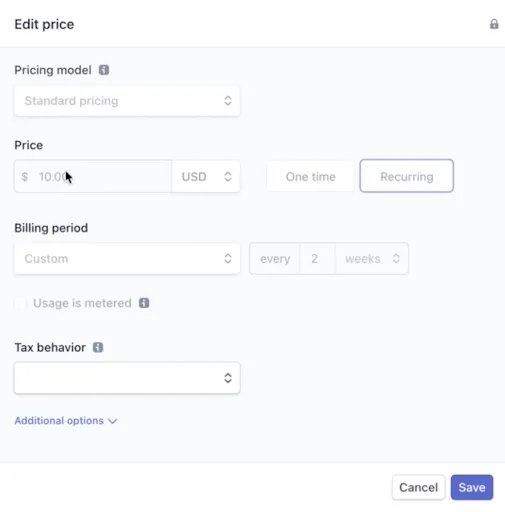Image resolution: width=505 pixels, height=512 pixels.
Task: Click the Cancel button
Action: [418, 487]
